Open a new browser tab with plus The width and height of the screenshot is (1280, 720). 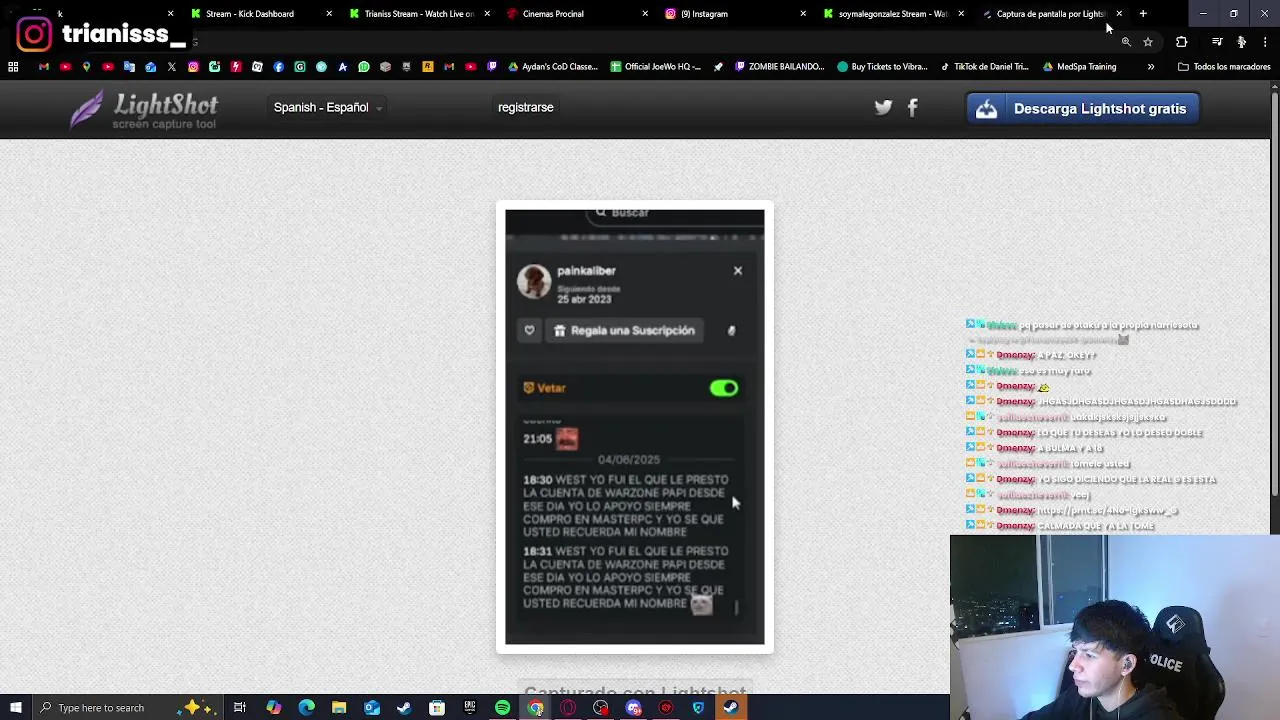1143,14
